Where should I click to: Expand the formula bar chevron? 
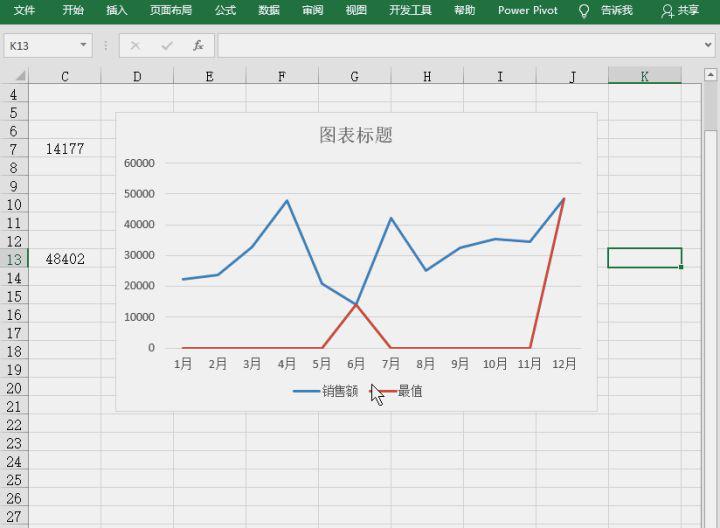(x=708, y=45)
